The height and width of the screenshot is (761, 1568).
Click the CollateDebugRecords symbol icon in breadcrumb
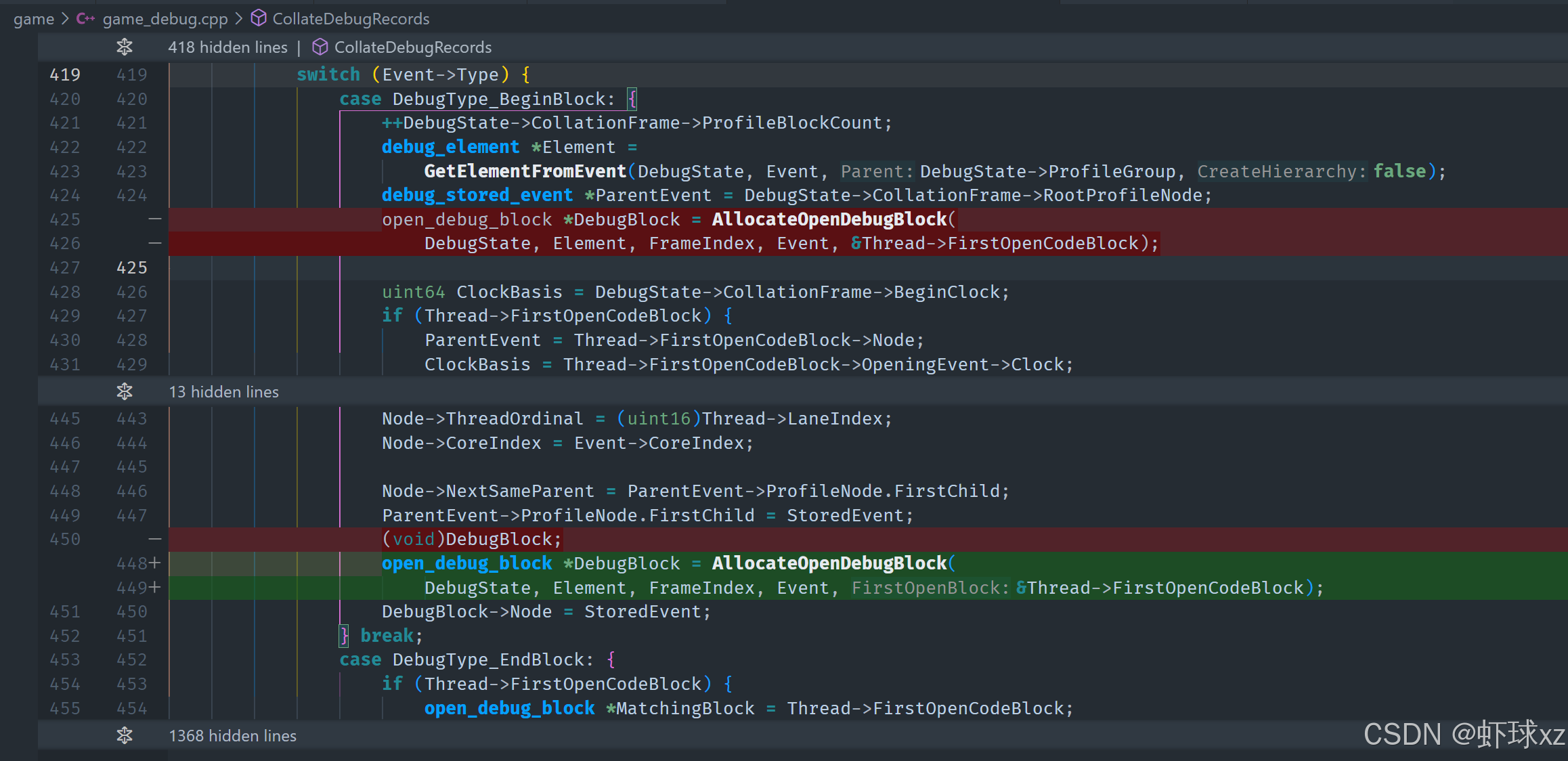tap(259, 18)
